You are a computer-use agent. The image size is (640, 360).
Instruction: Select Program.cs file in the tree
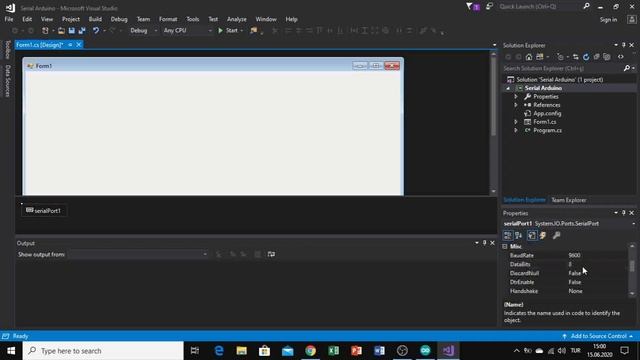click(x=547, y=130)
